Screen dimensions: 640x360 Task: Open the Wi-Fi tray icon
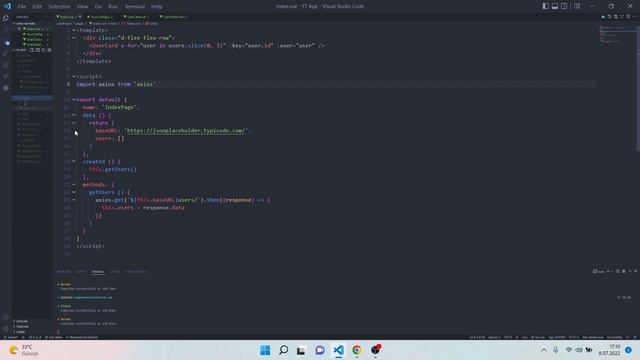pyautogui.click(x=569, y=350)
